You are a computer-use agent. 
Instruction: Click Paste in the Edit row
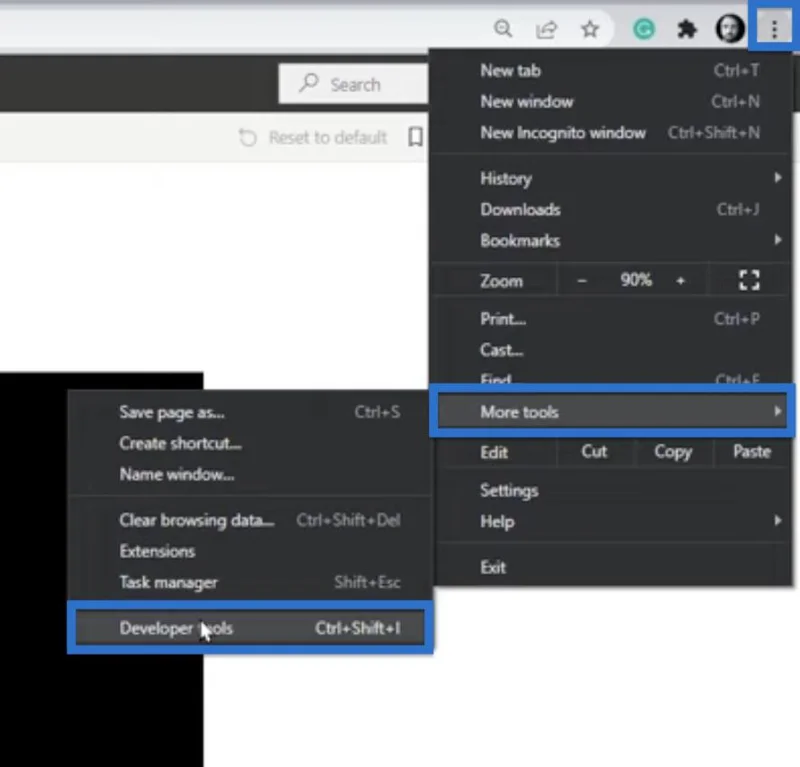click(752, 452)
